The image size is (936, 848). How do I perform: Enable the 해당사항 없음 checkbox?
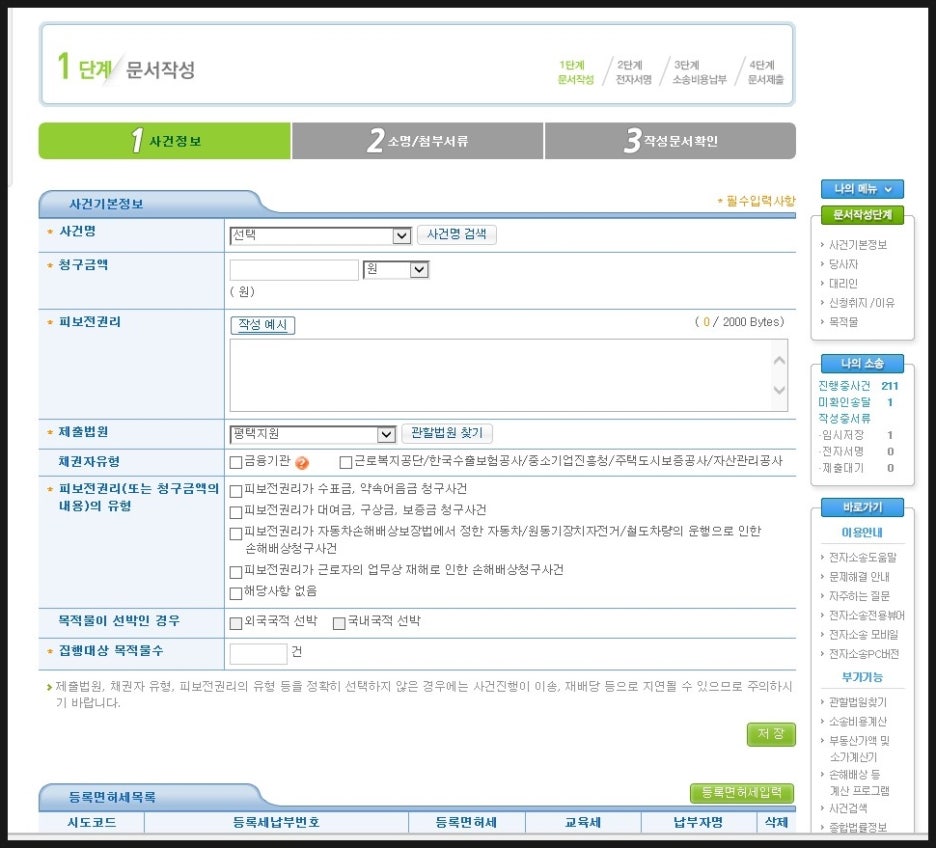tap(236, 592)
